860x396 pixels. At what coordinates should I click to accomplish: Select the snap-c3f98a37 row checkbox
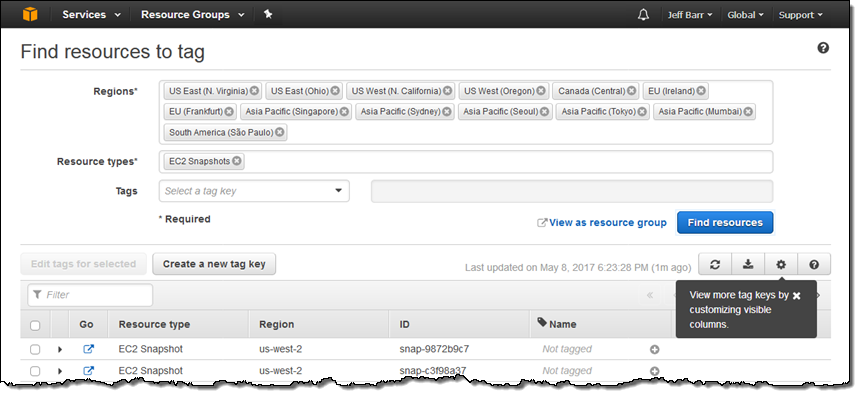tap(35, 371)
